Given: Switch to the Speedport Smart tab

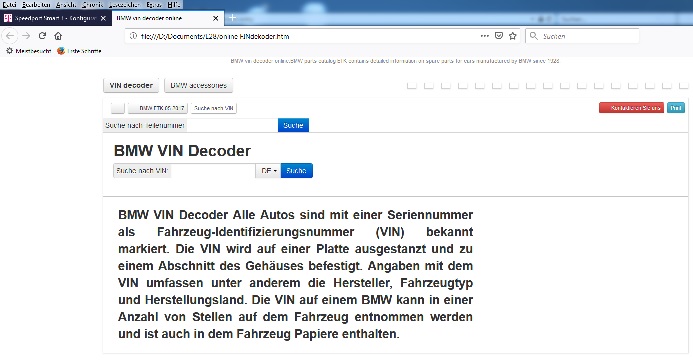Looking at the screenshot, I should pyautogui.click(x=50, y=18).
